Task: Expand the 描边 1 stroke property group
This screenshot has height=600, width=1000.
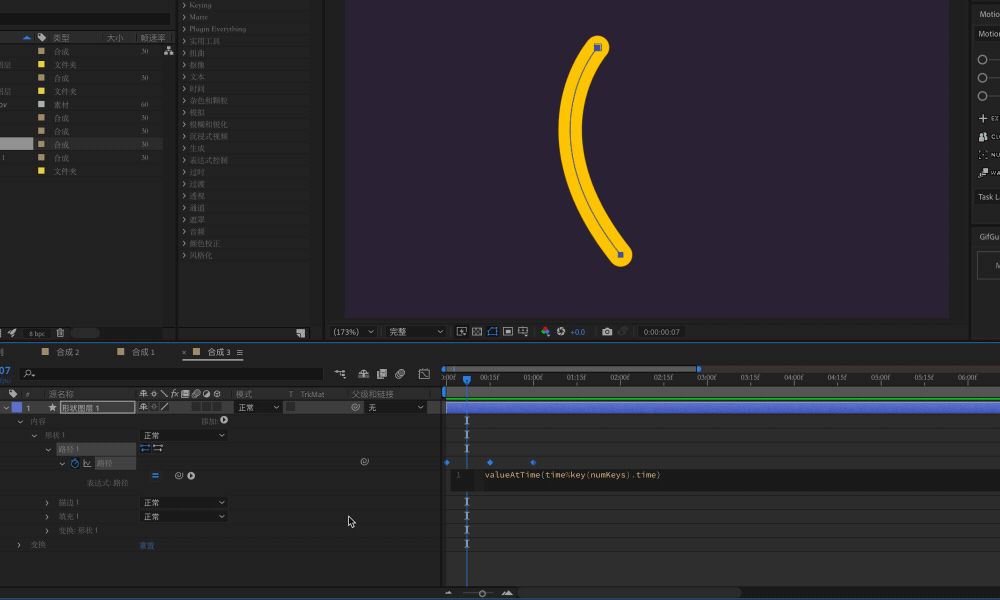Action: tap(47, 503)
